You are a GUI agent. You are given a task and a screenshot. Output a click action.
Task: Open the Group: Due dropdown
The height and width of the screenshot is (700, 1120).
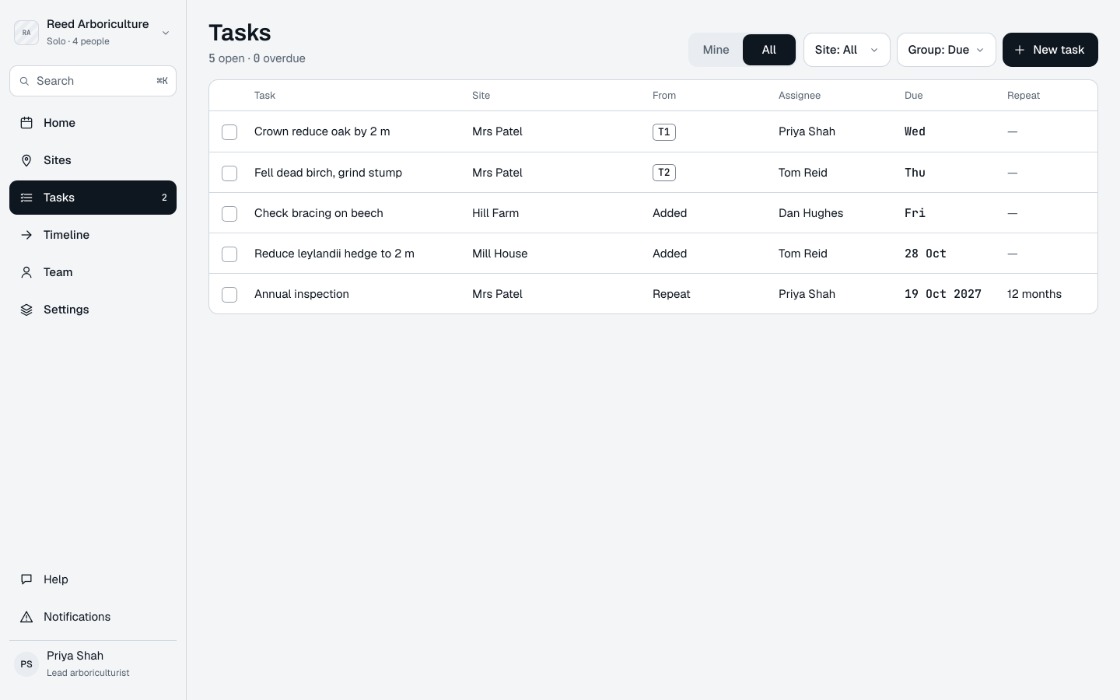coord(946,50)
